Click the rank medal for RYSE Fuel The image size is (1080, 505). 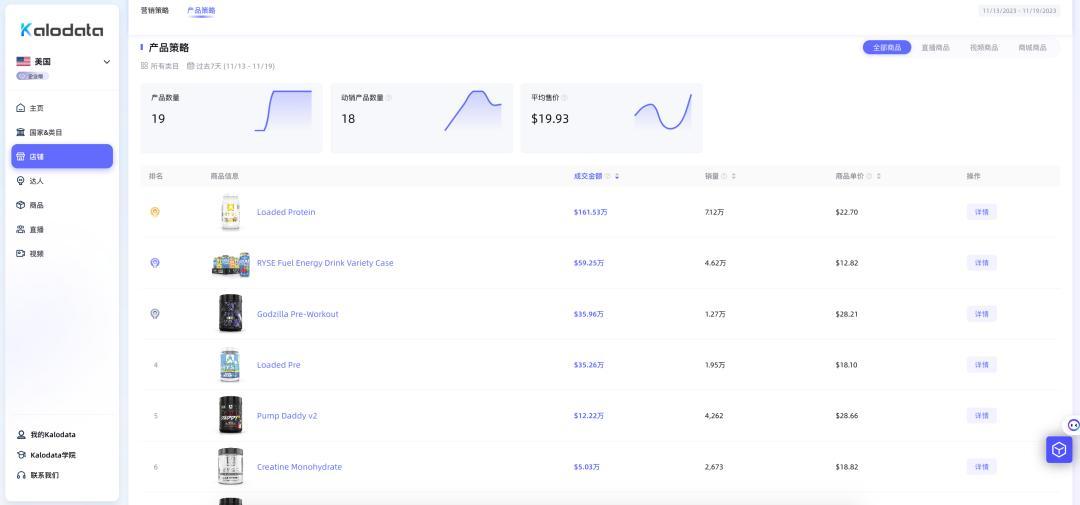155,263
